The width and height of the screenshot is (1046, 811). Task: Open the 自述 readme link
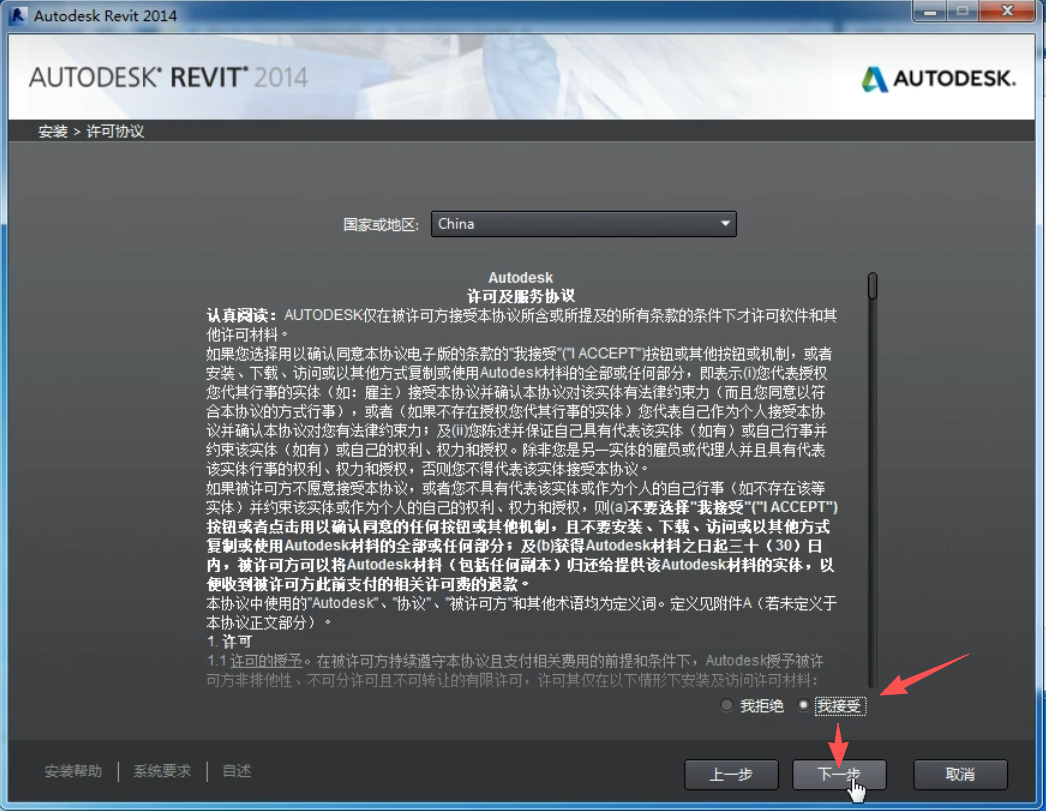(236, 771)
